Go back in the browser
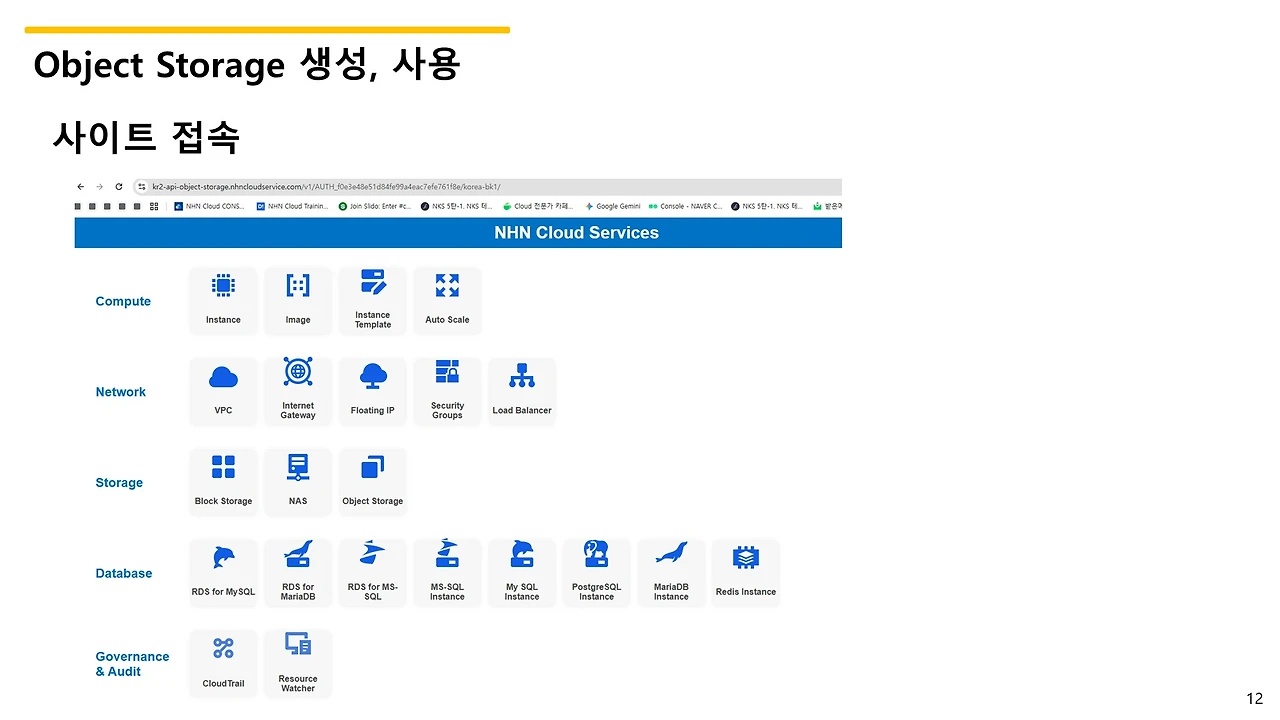Image resolution: width=1280 pixels, height=720 pixels. point(81,187)
